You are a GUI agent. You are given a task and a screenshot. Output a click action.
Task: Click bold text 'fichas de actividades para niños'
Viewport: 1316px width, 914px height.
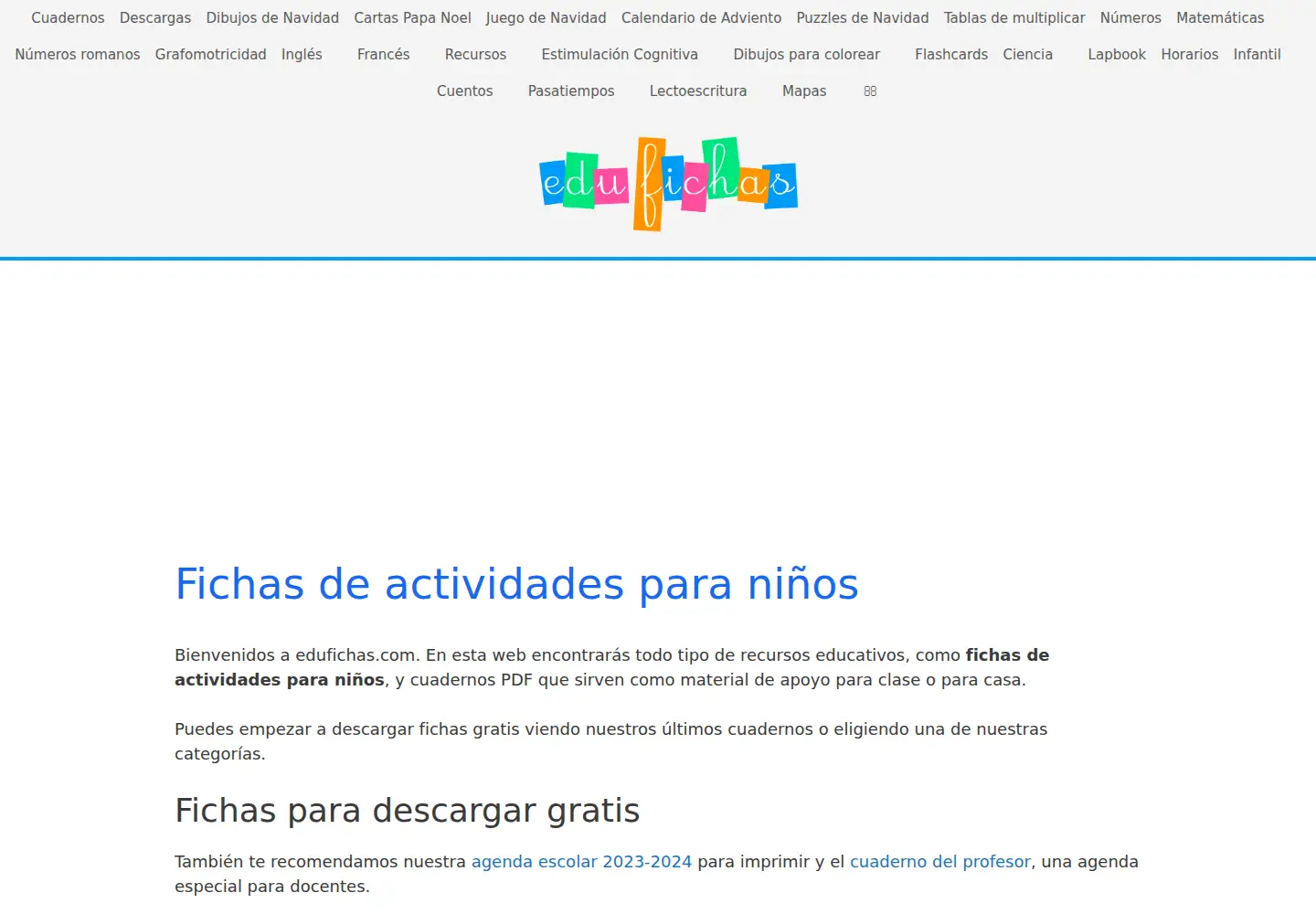(611, 667)
